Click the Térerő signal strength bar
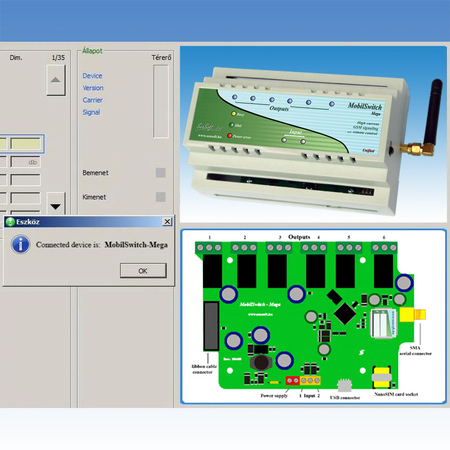 click(161, 101)
